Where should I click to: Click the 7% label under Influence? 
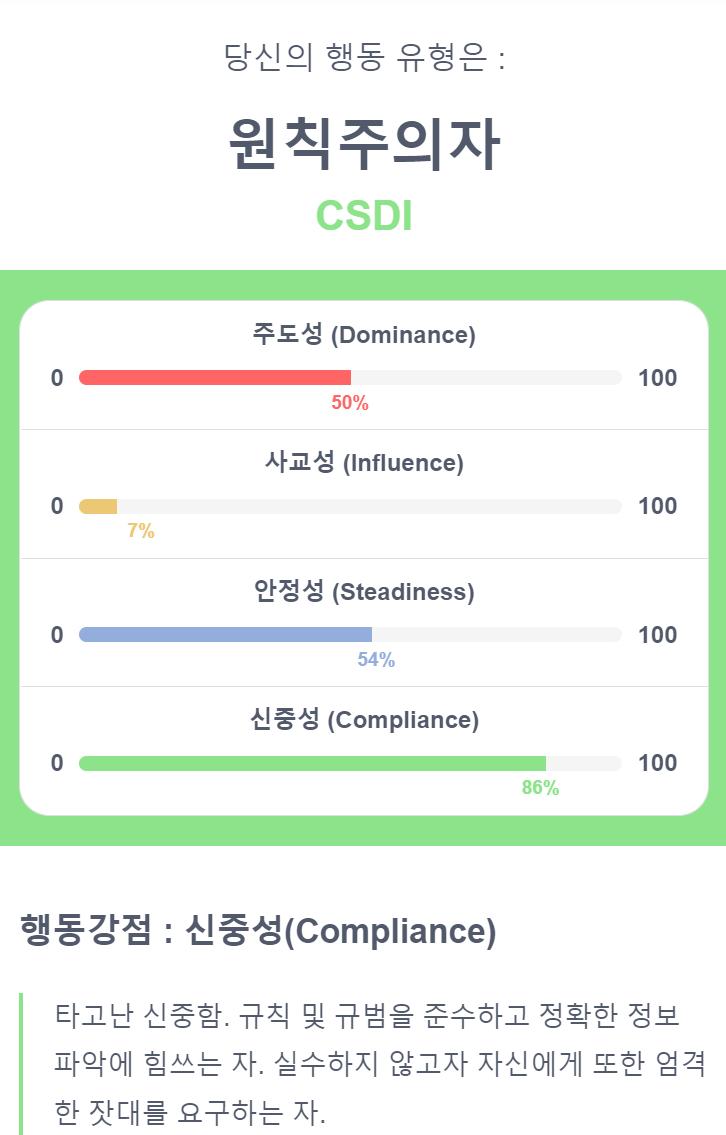pos(141,531)
